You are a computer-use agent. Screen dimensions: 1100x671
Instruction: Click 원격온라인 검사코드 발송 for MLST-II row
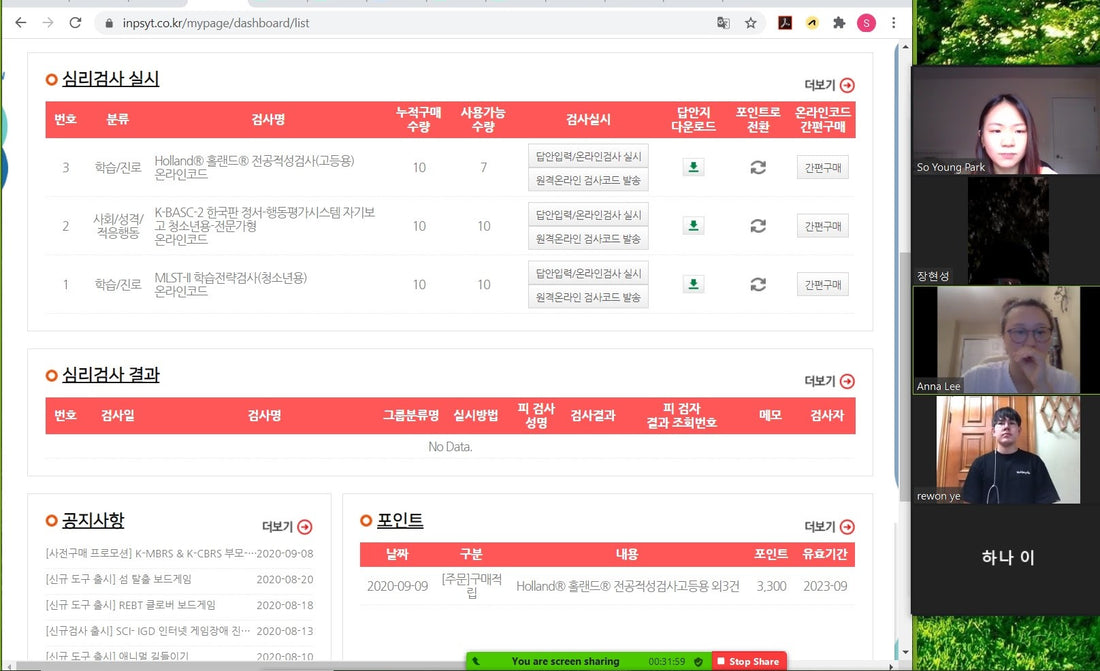click(x=588, y=297)
